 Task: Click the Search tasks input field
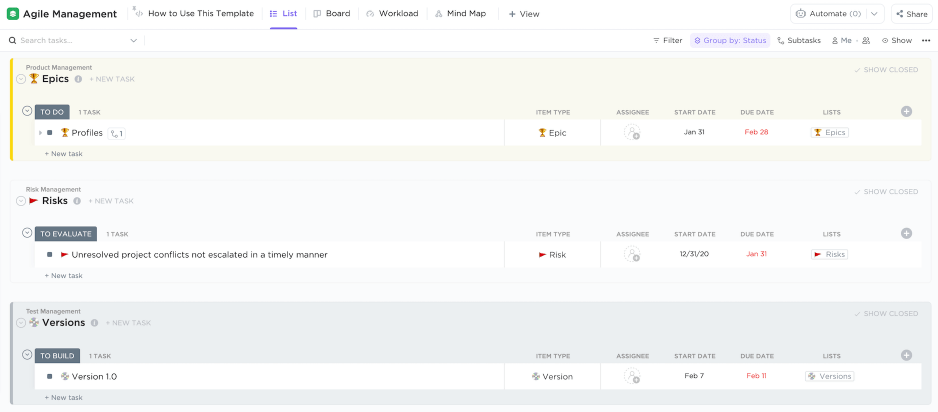coord(70,41)
